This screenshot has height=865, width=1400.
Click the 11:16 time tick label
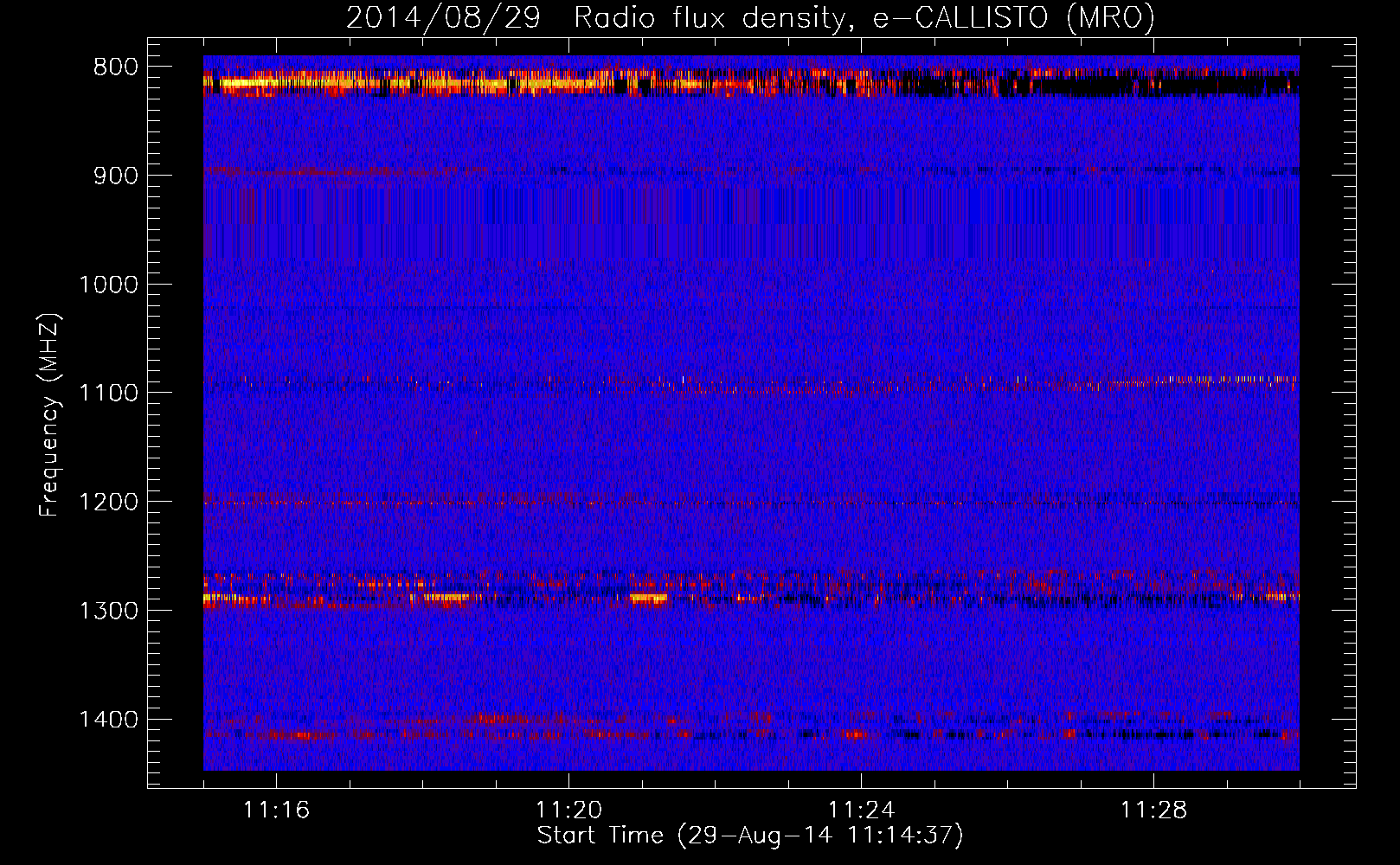coord(276,811)
